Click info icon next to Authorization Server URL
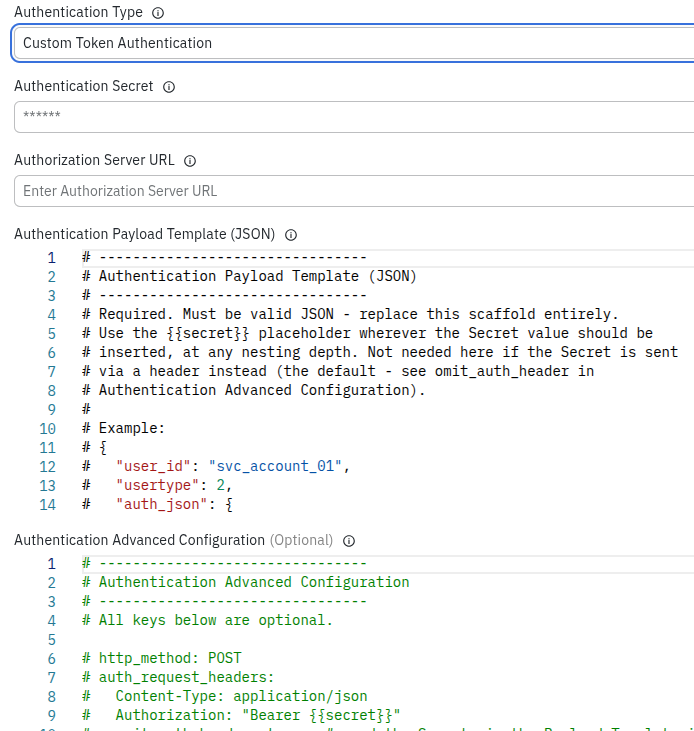This screenshot has width=694, height=731. (x=190, y=161)
